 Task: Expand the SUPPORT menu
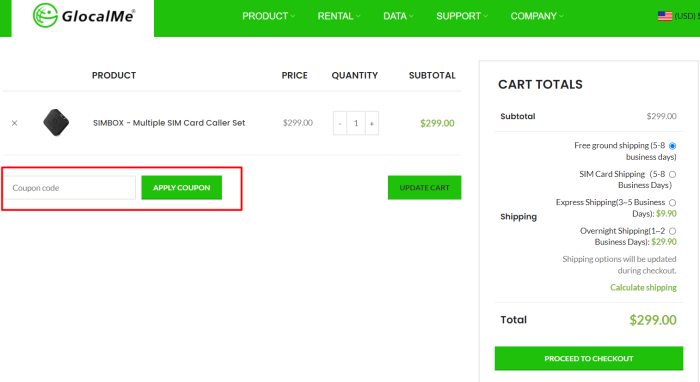pyautogui.click(x=462, y=16)
